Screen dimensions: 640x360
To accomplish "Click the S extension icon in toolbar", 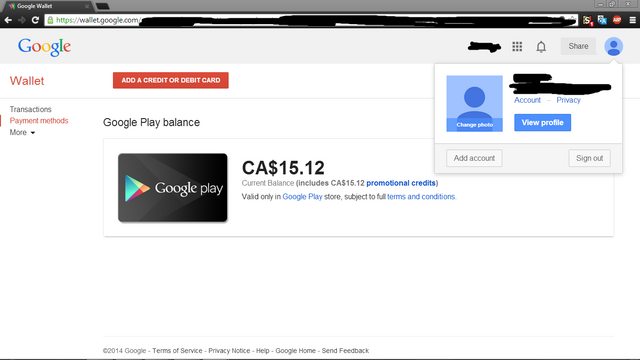I will pyautogui.click(x=587, y=20).
